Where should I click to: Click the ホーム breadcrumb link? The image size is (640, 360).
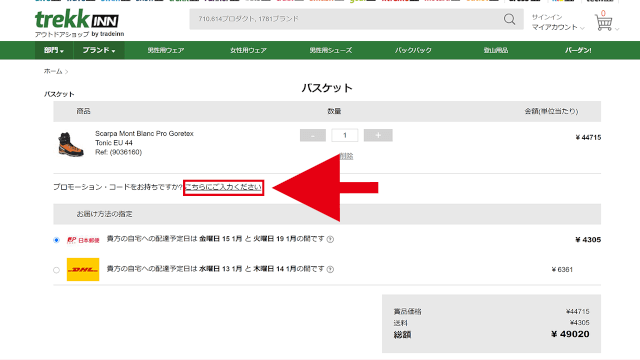(53, 71)
